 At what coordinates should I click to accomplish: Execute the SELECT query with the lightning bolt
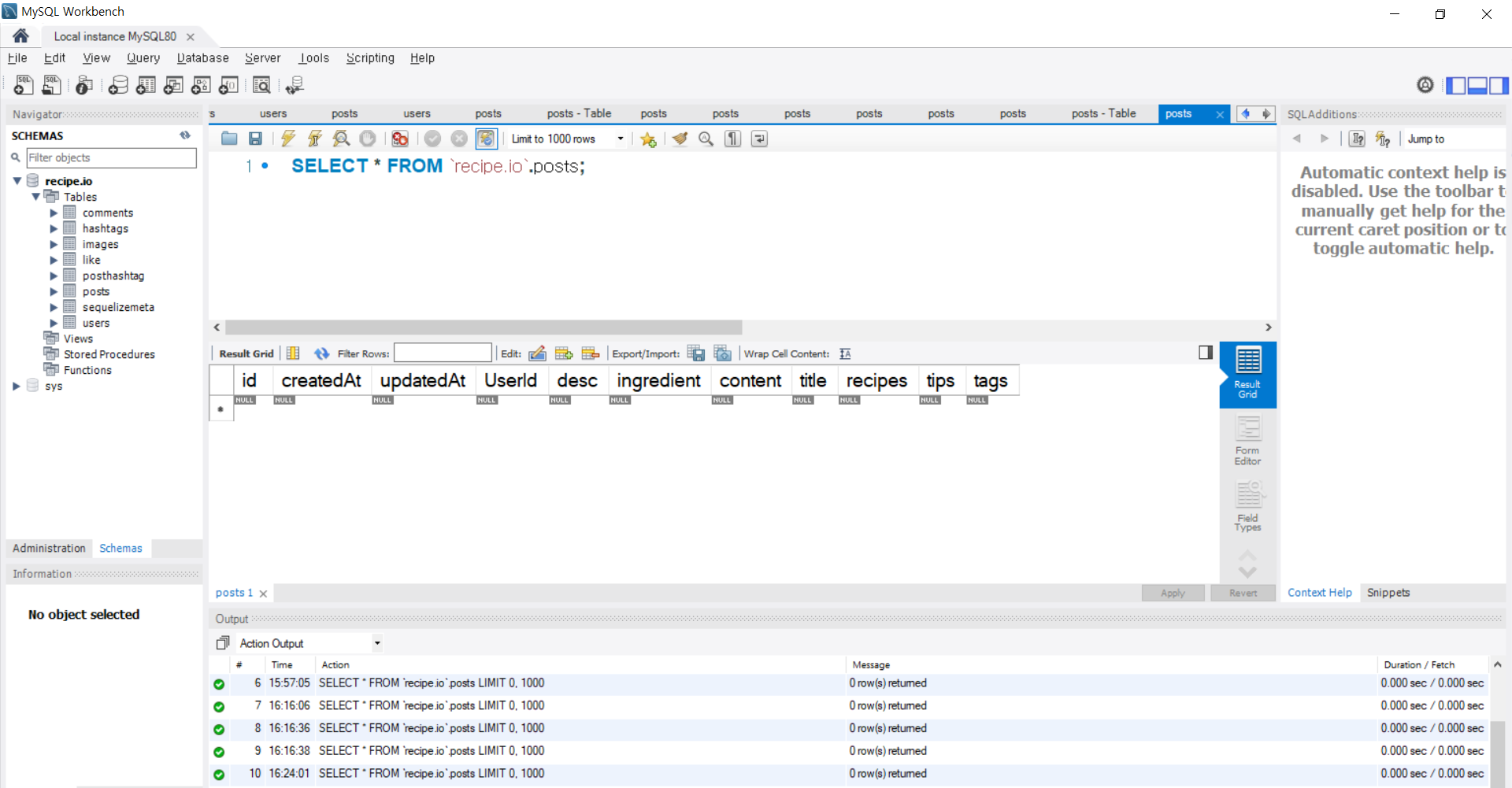(x=287, y=139)
